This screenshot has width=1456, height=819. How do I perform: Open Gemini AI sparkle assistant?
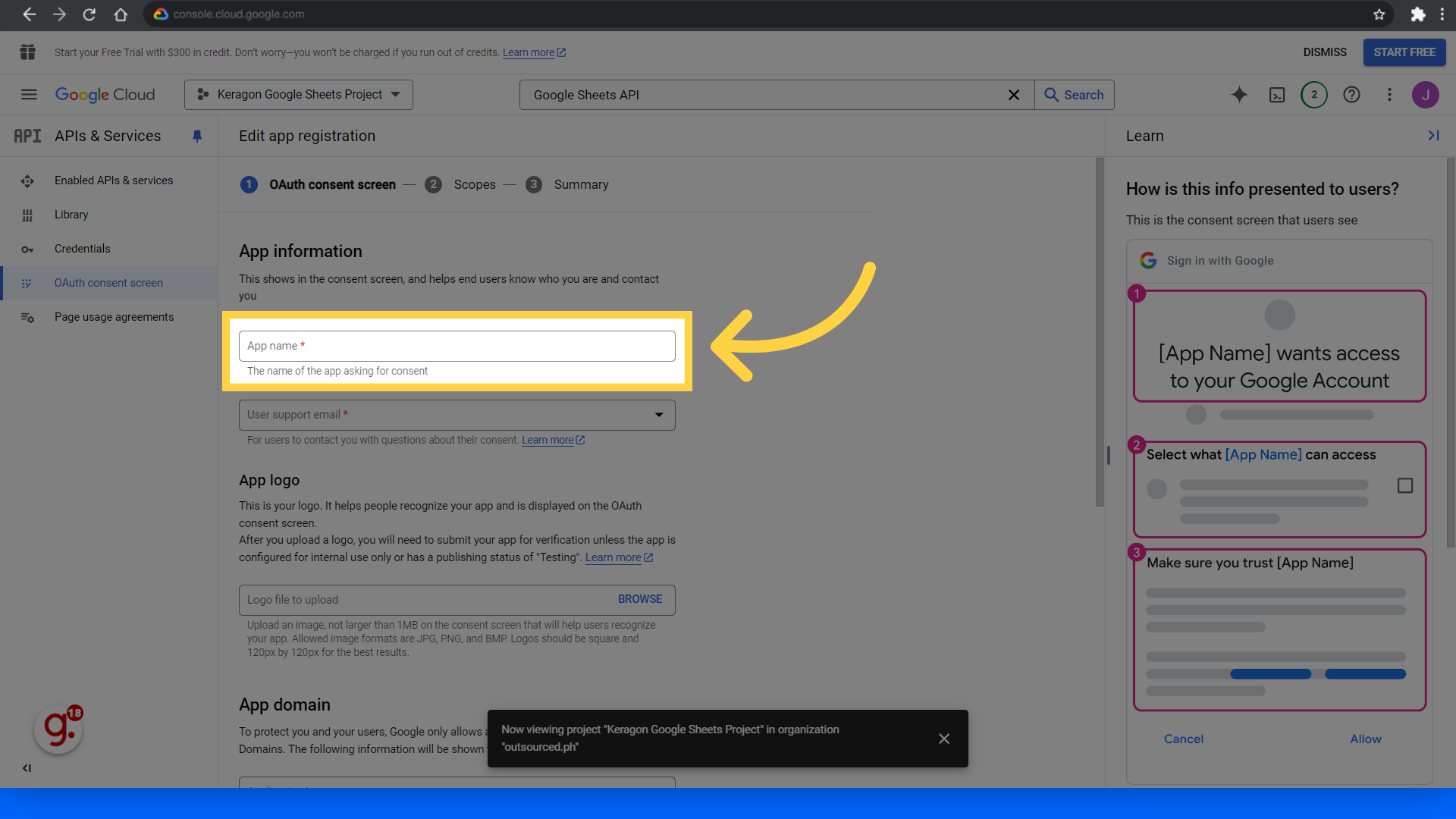tap(1239, 95)
